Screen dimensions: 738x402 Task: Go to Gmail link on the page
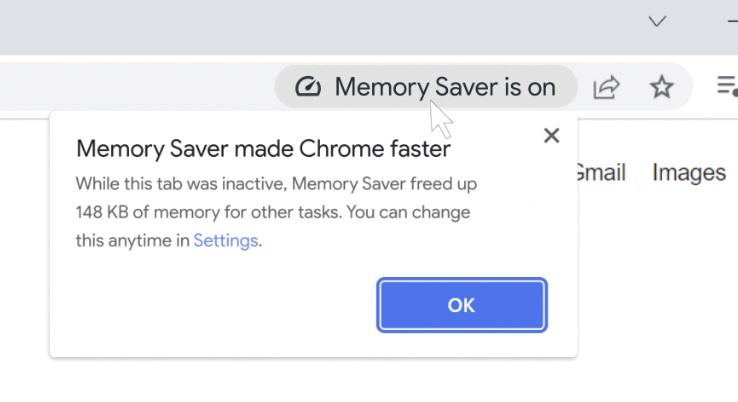click(x=601, y=172)
